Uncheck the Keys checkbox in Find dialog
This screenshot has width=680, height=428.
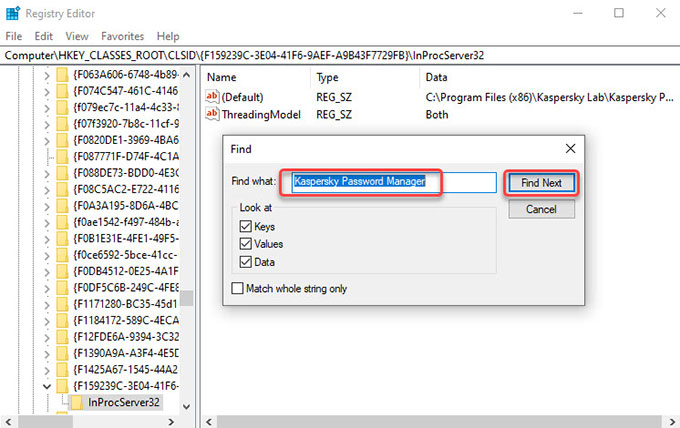[245, 226]
